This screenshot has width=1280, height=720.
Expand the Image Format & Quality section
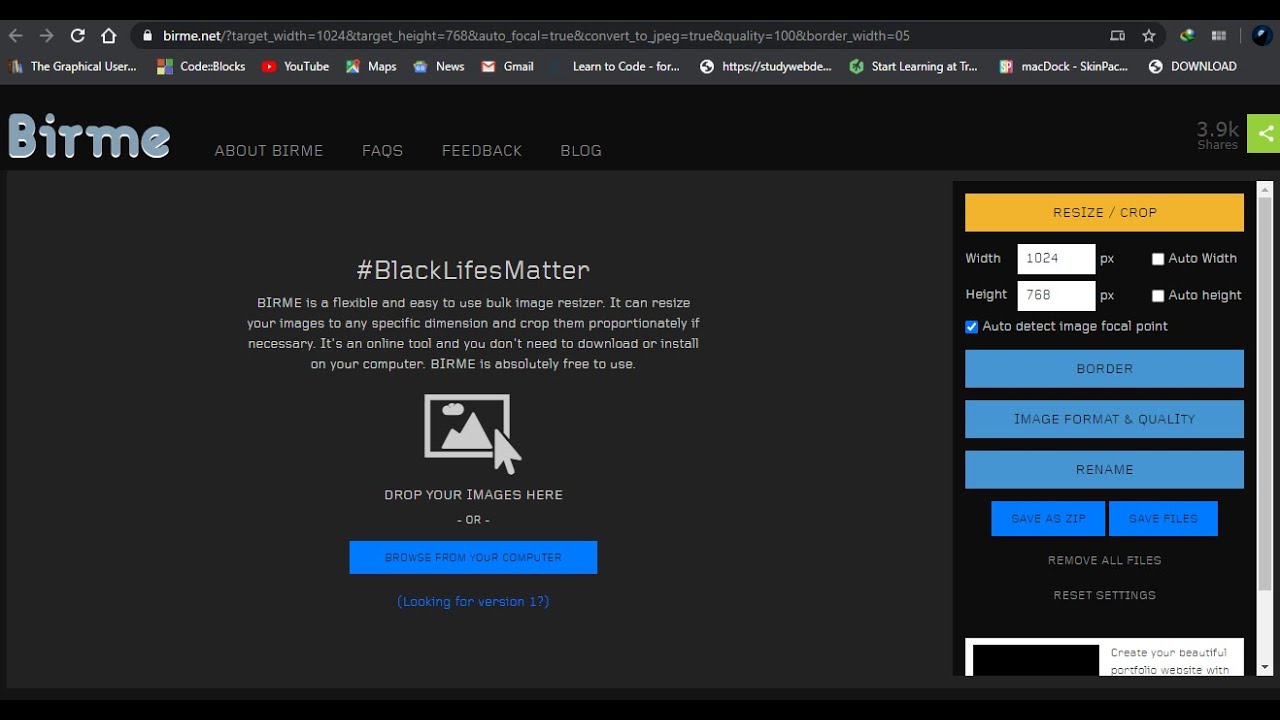[x=1104, y=419]
